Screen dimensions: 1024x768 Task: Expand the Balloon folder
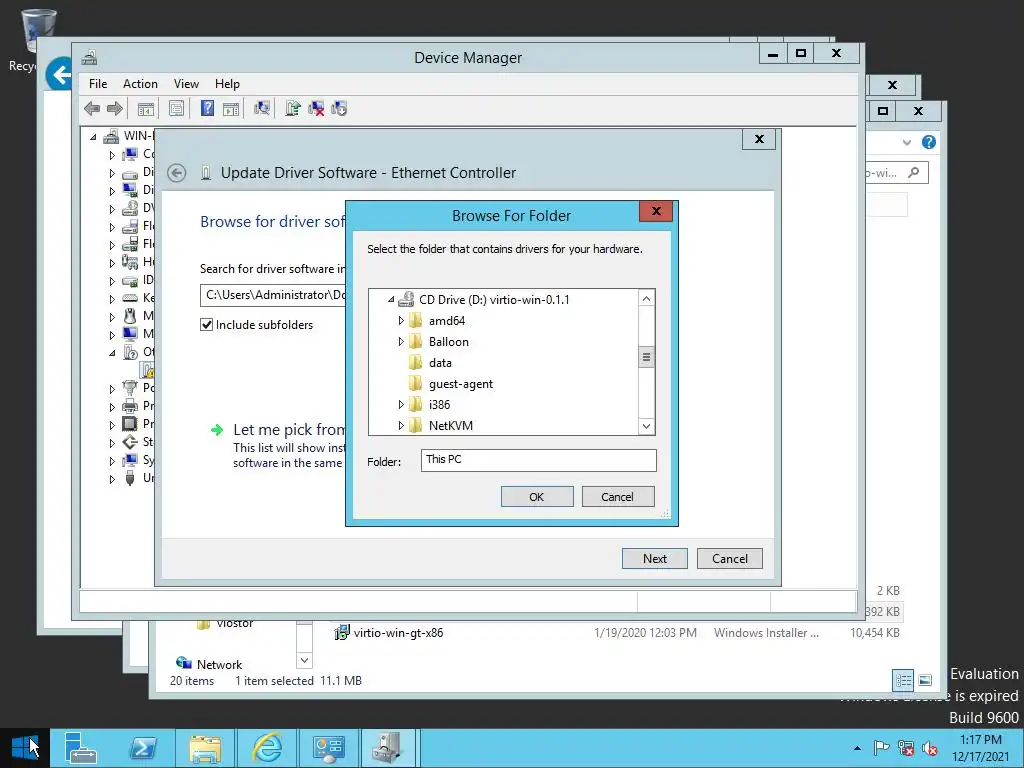pyautogui.click(x=401, y=342)
